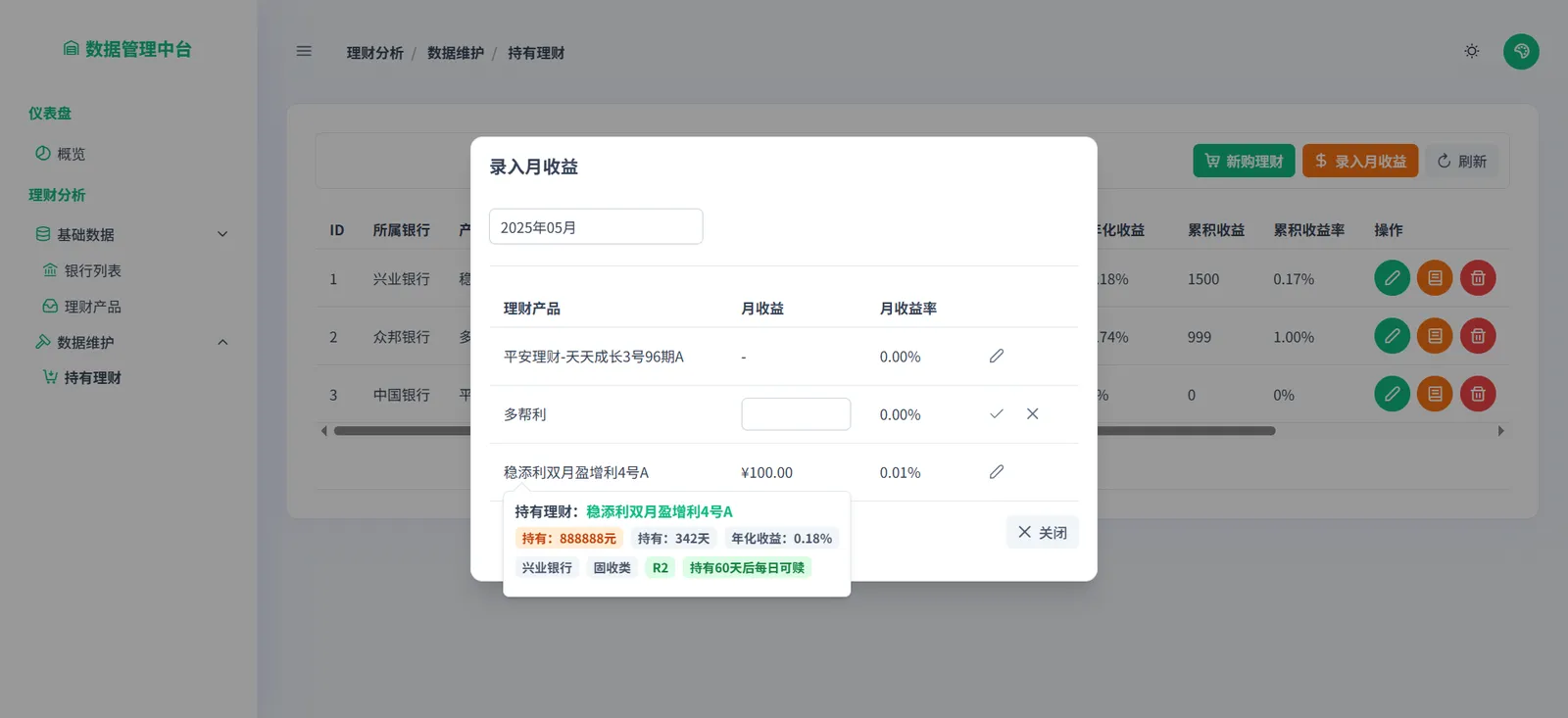This screenshot has height=718, width=1568.
Task: Open row 2 orange details button
Action: coord(1435,336)
